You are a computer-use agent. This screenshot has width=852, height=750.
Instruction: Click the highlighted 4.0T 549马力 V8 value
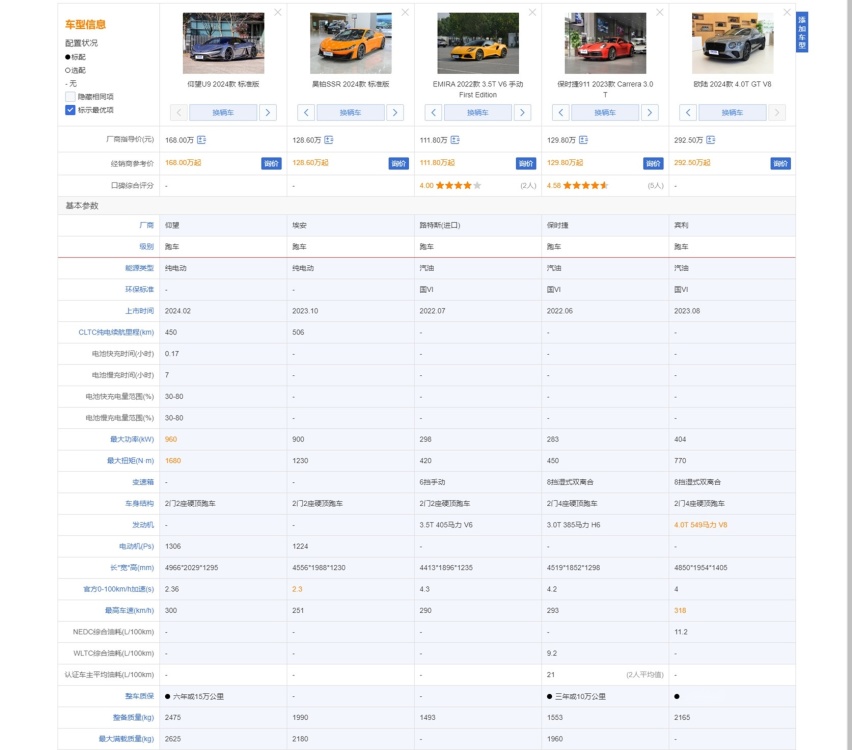tap(700, 525)
